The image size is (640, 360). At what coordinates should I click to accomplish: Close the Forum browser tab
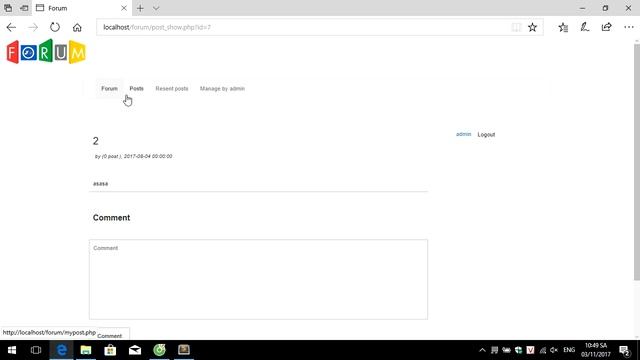(x=124, y=8)
